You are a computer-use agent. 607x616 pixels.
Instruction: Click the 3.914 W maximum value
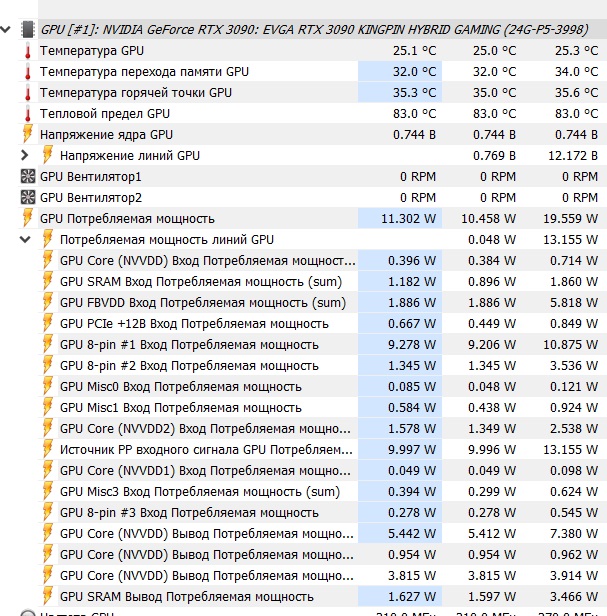coord(574,576)
